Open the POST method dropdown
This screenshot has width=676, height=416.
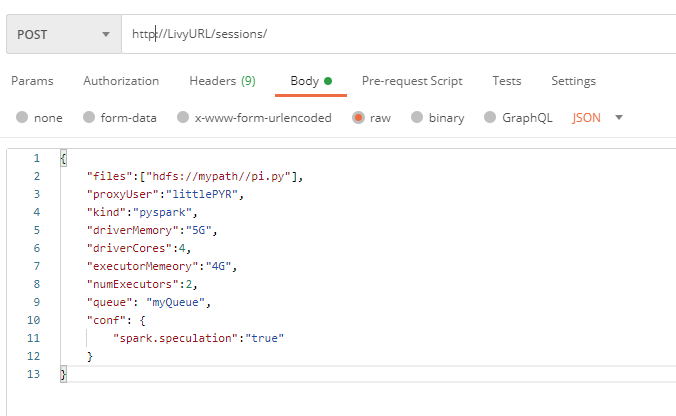click(61, 34)
